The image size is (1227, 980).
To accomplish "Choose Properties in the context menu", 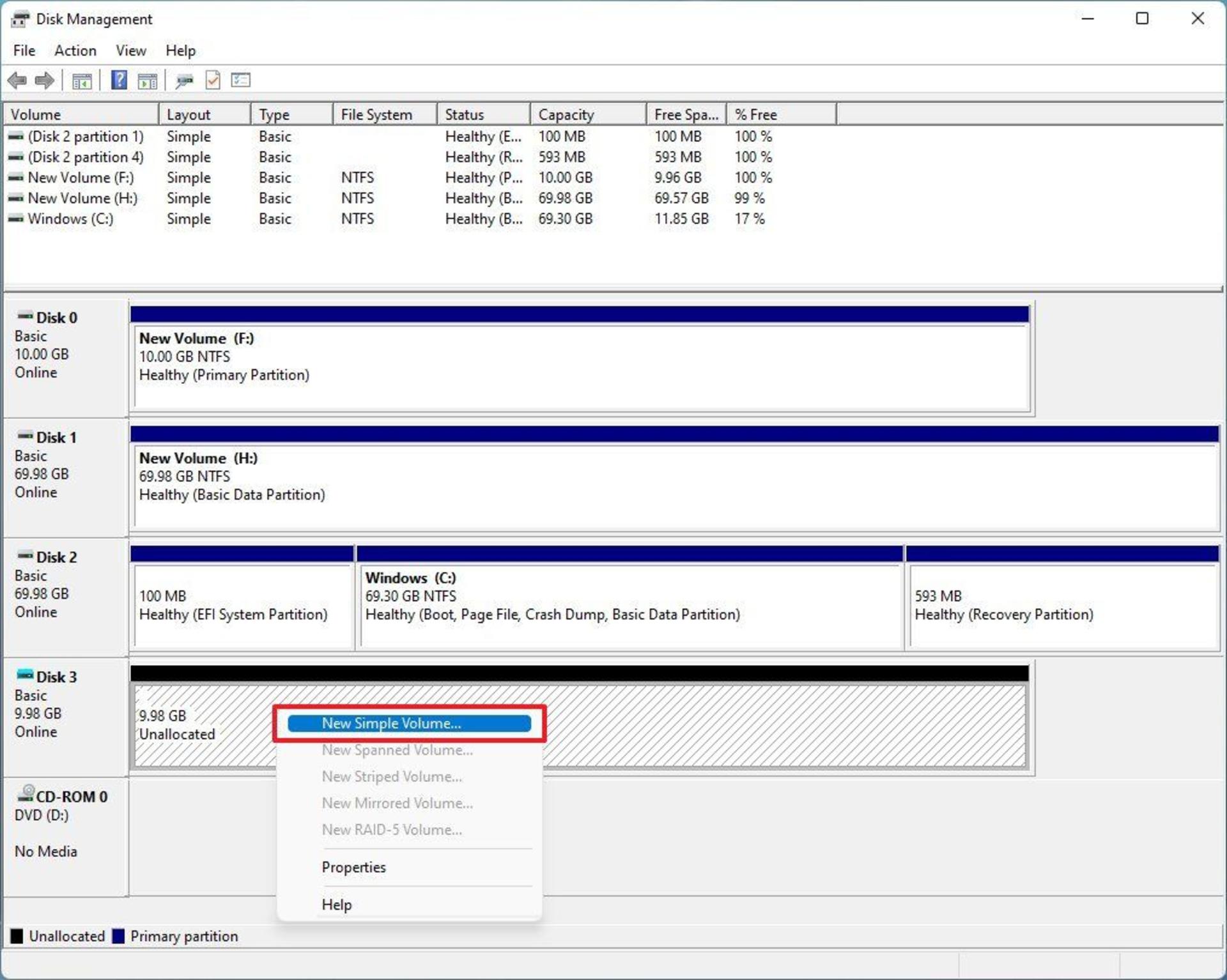I will coord(354,867).
